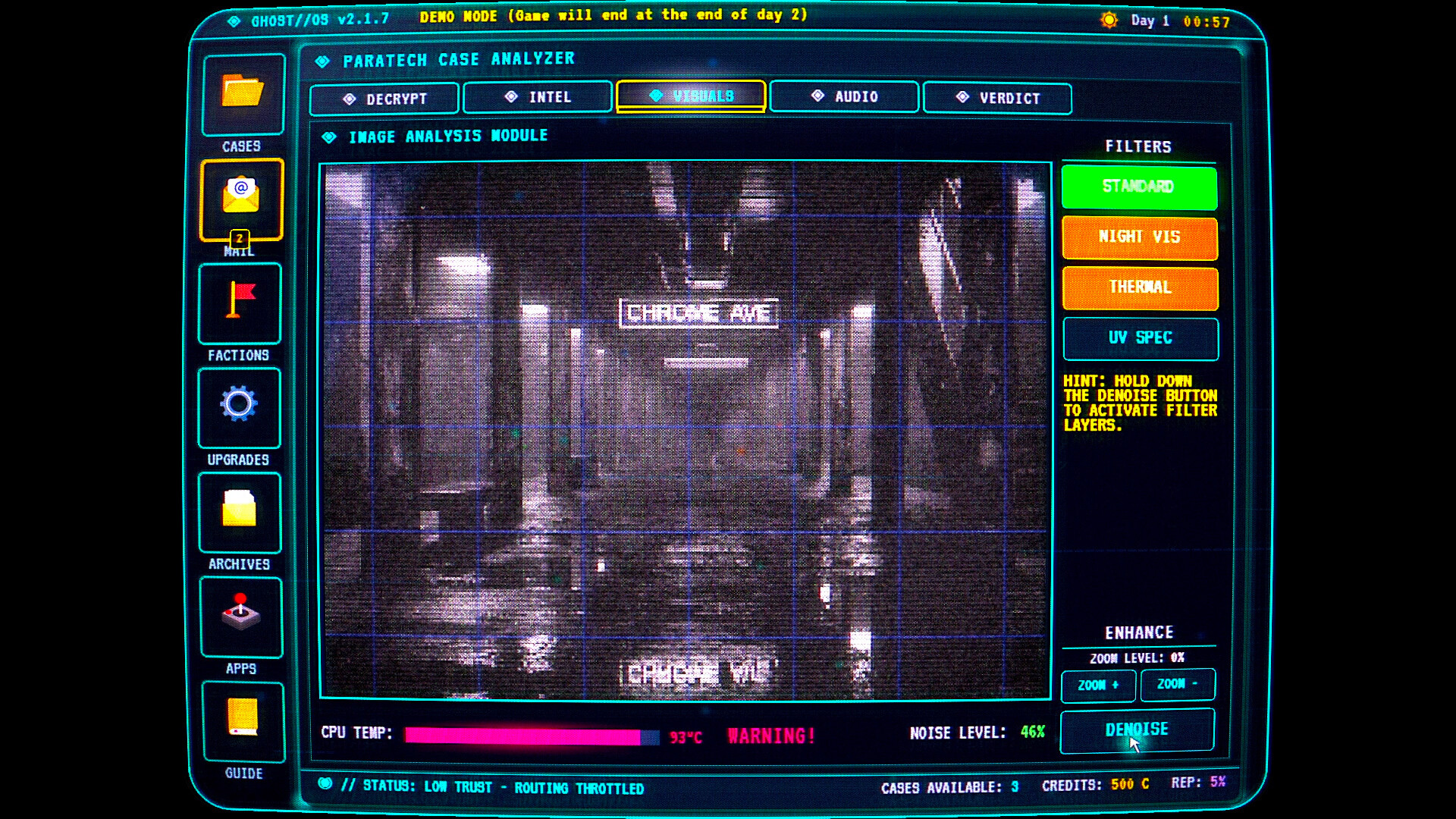Toggle the Thermal filter
The height and width of the screenshot is (819, 1456).
[x=1139, y=287]
